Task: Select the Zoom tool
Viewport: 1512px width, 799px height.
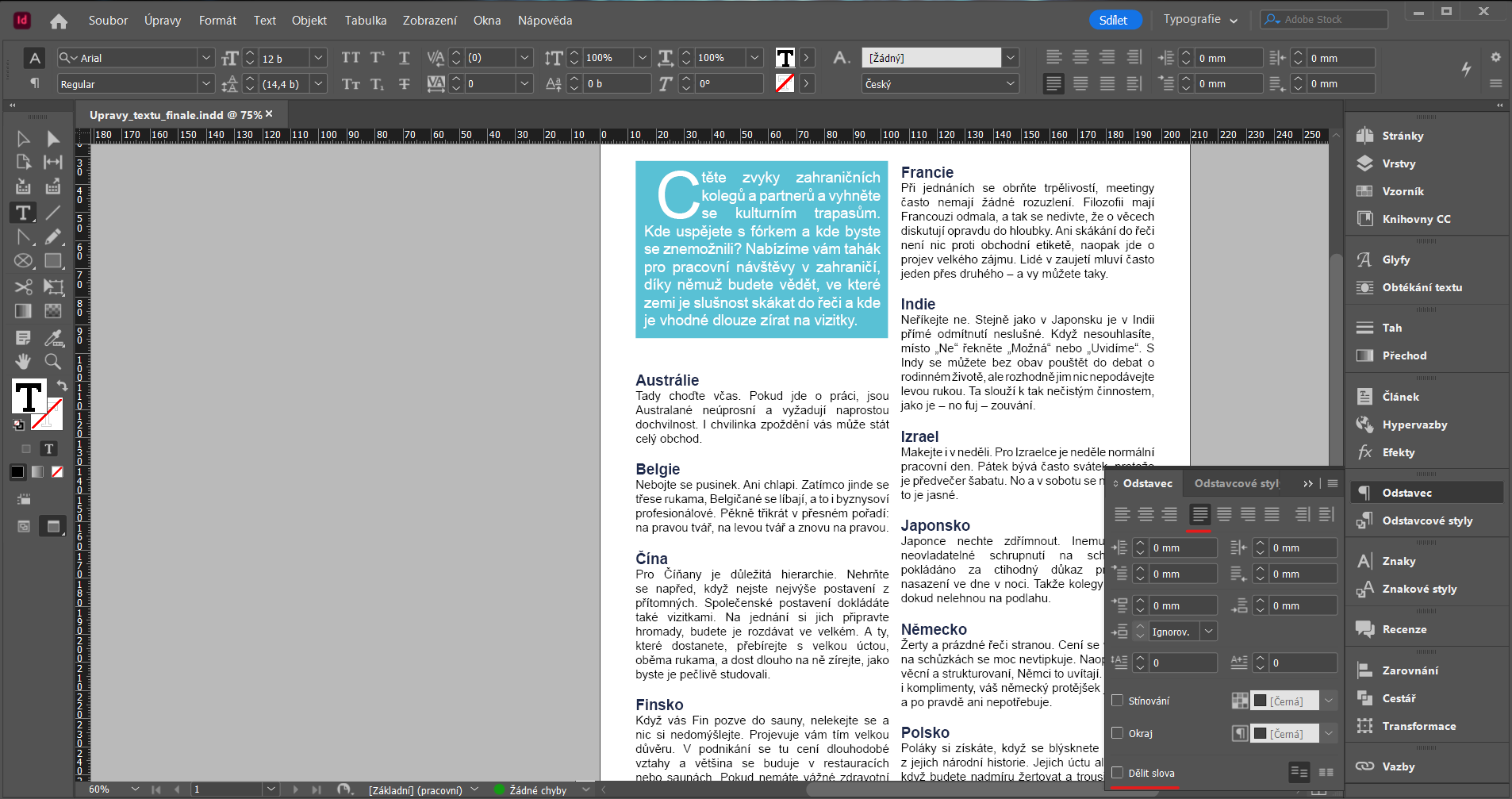Action: (52, 362)
